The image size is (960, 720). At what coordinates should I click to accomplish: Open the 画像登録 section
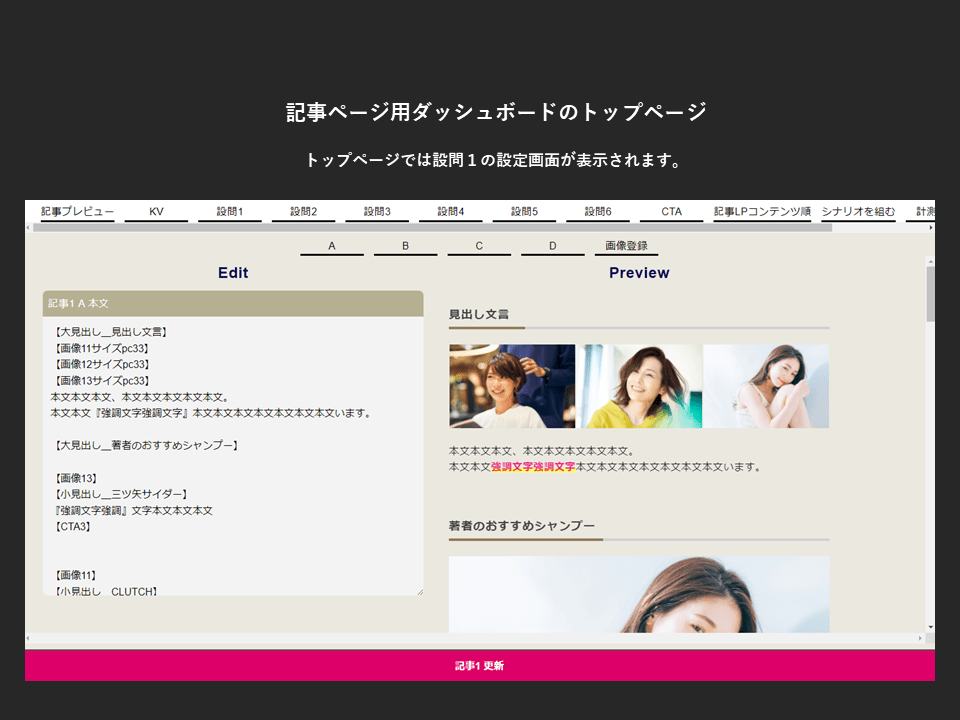[x=626, y=246]
